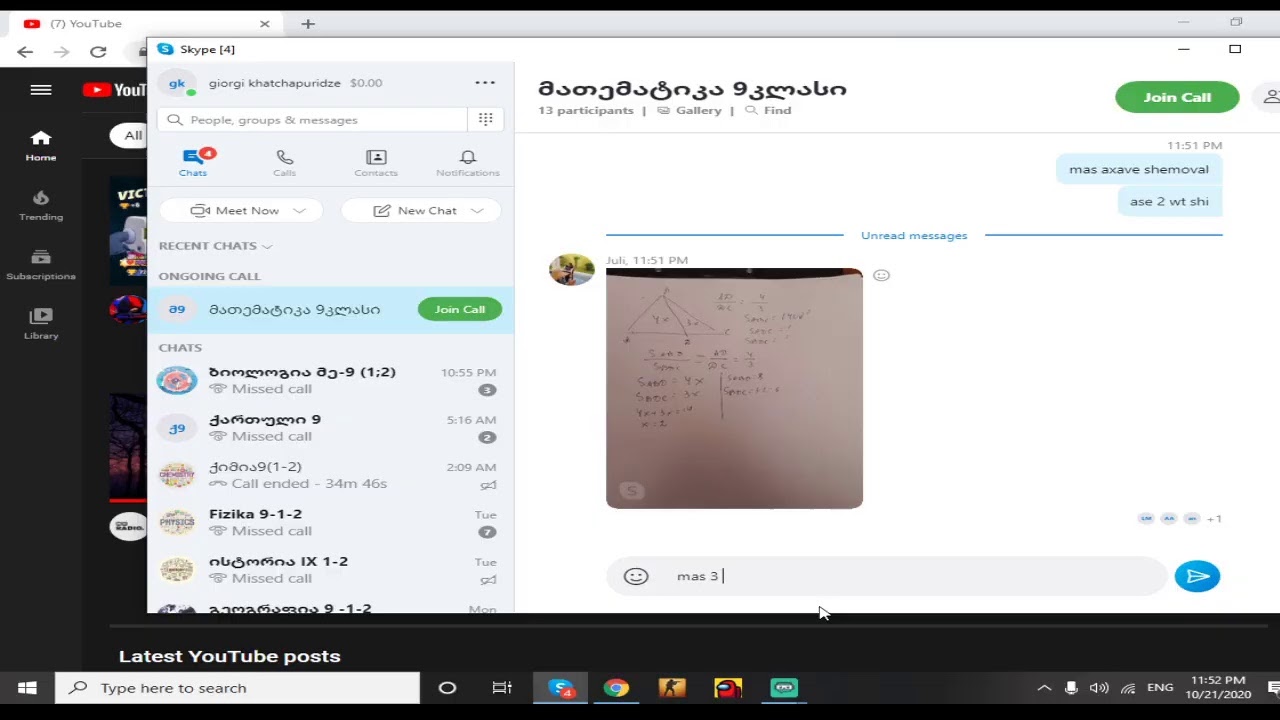
Task: Go back in Chrome browser
Action: pos(25,52)
